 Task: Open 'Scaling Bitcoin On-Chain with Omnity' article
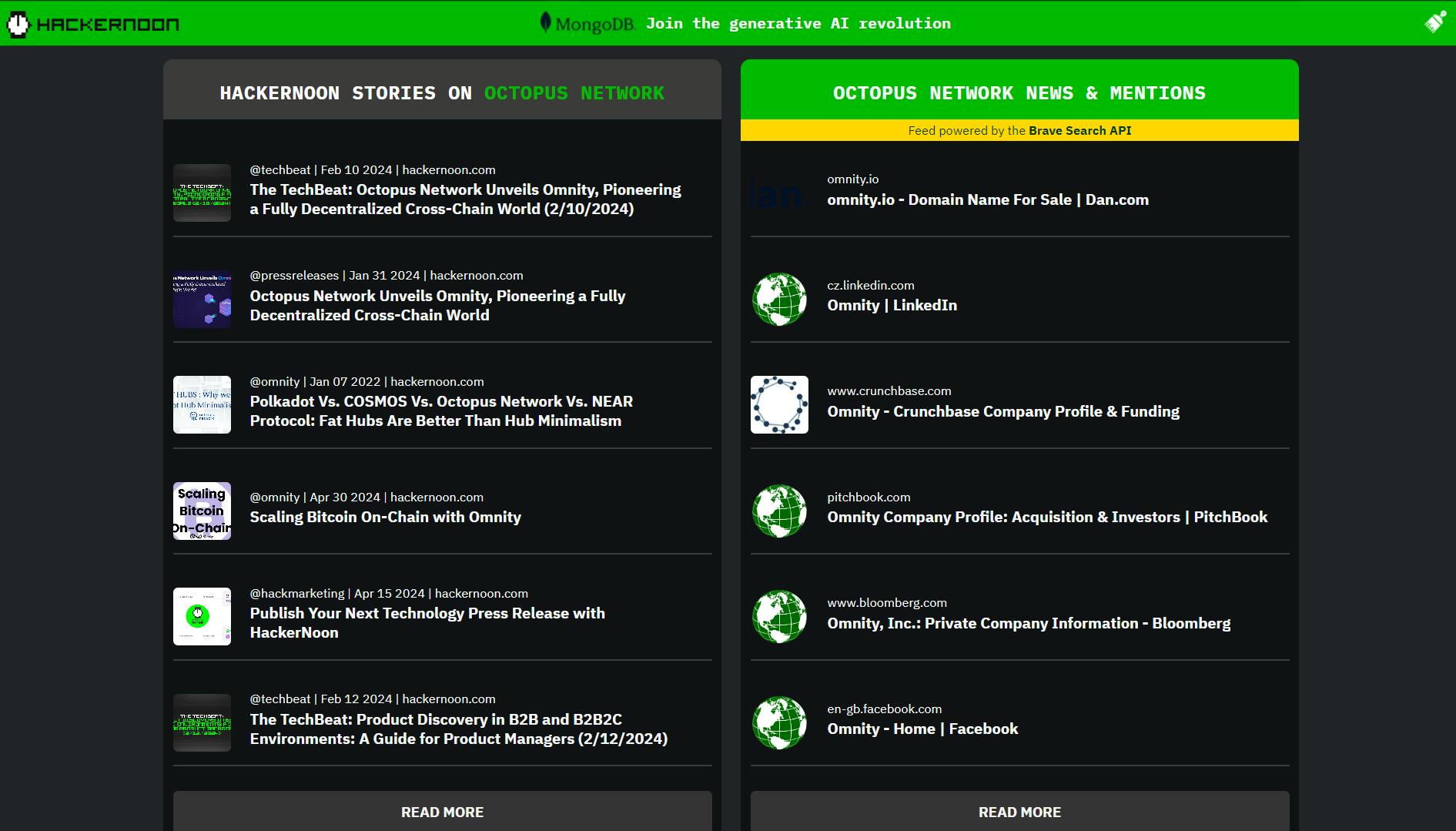click(385, 518)
